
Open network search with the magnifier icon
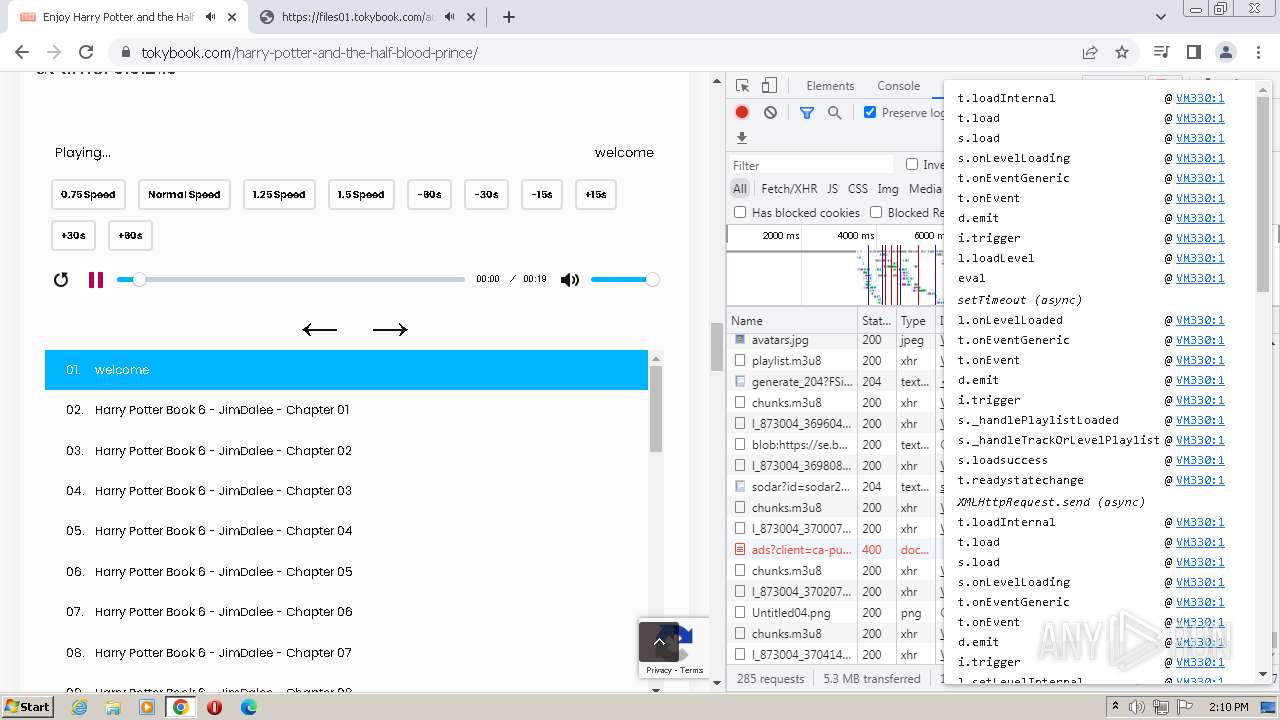pyautogui.click(x=835, y=113)
